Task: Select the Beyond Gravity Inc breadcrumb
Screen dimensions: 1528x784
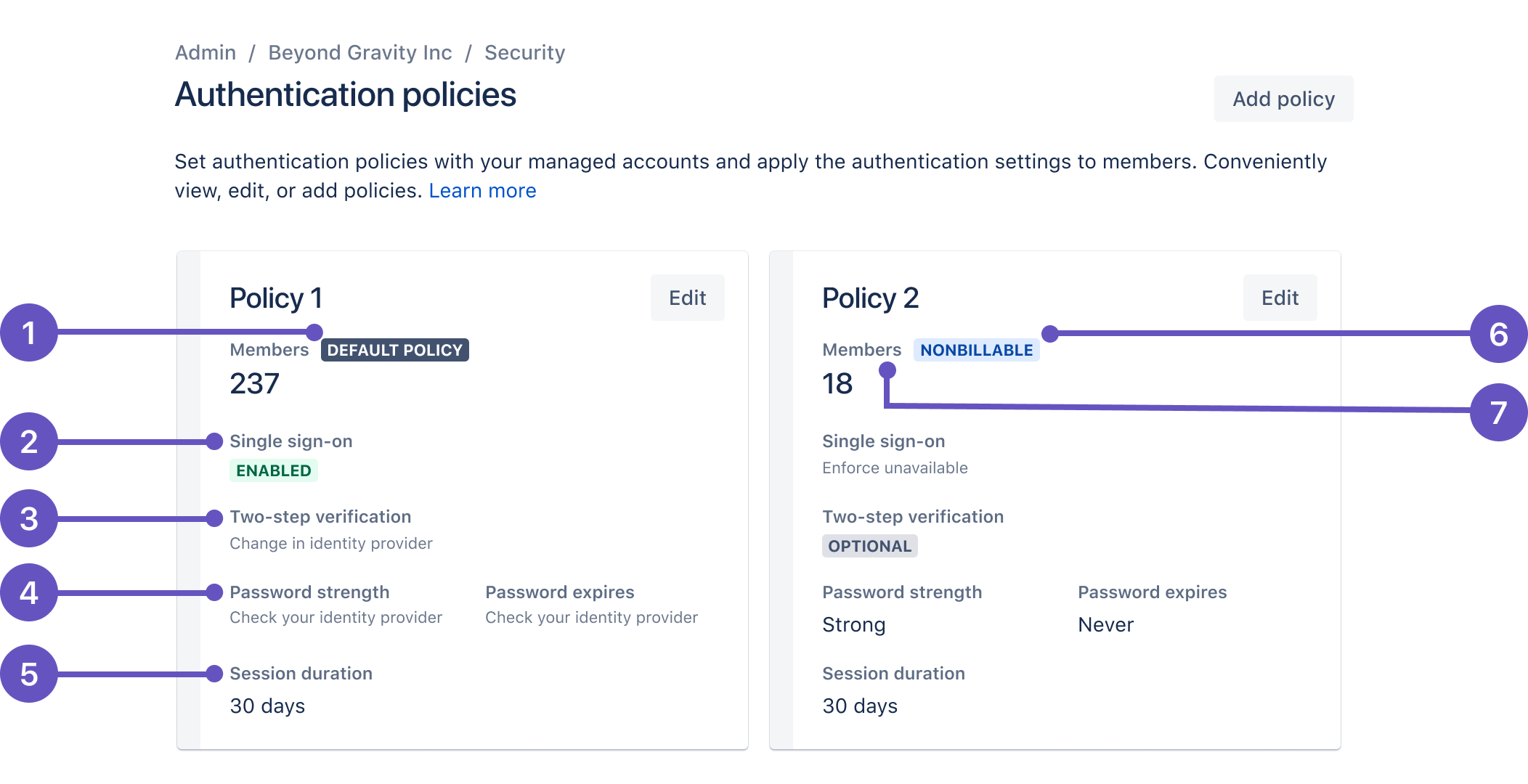Action: (359, 52)
